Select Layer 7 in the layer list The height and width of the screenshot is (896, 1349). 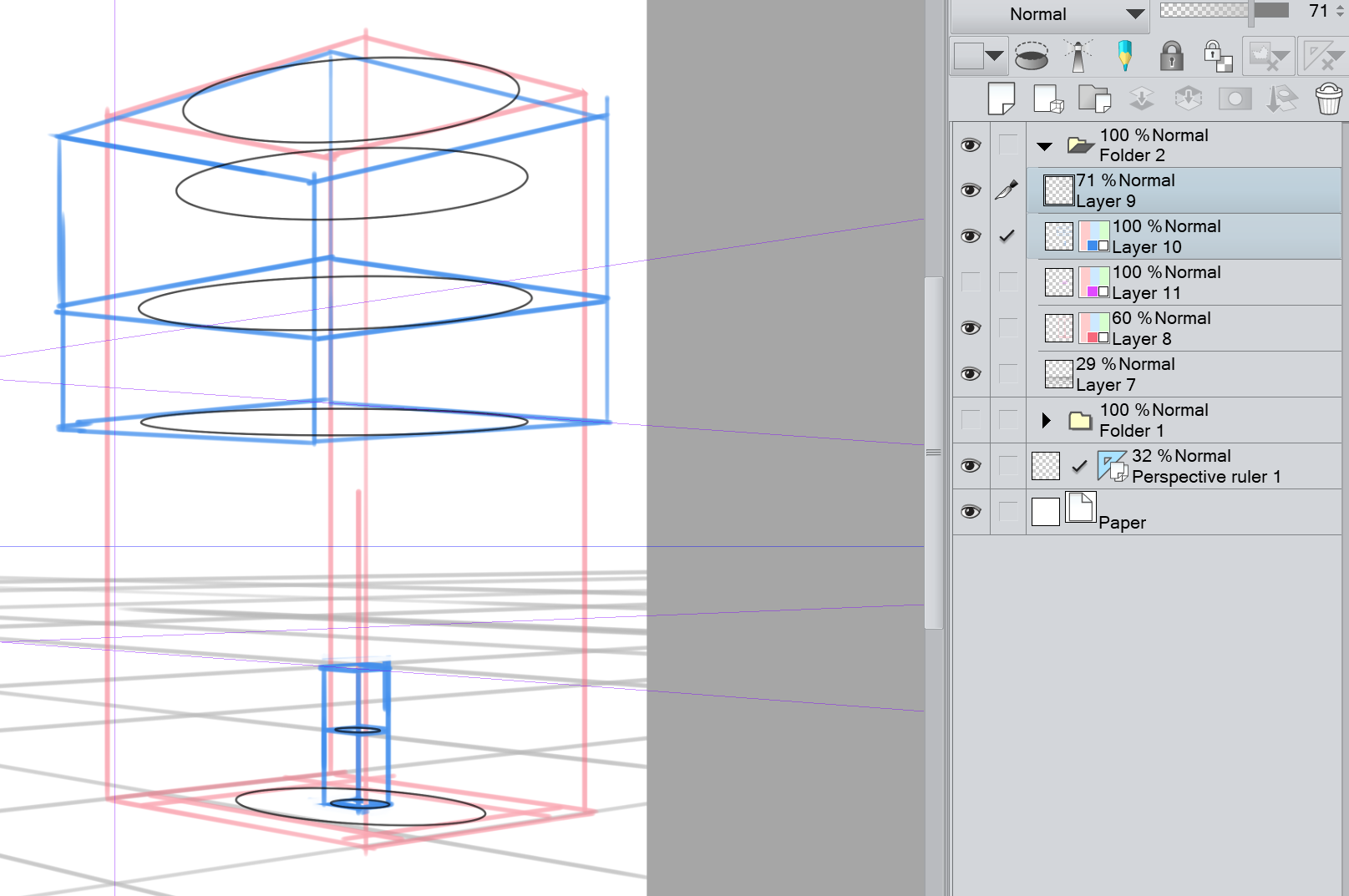1186,374
